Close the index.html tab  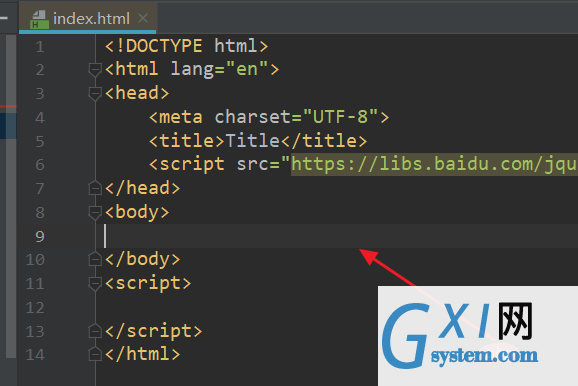click(x=143, y=18)
